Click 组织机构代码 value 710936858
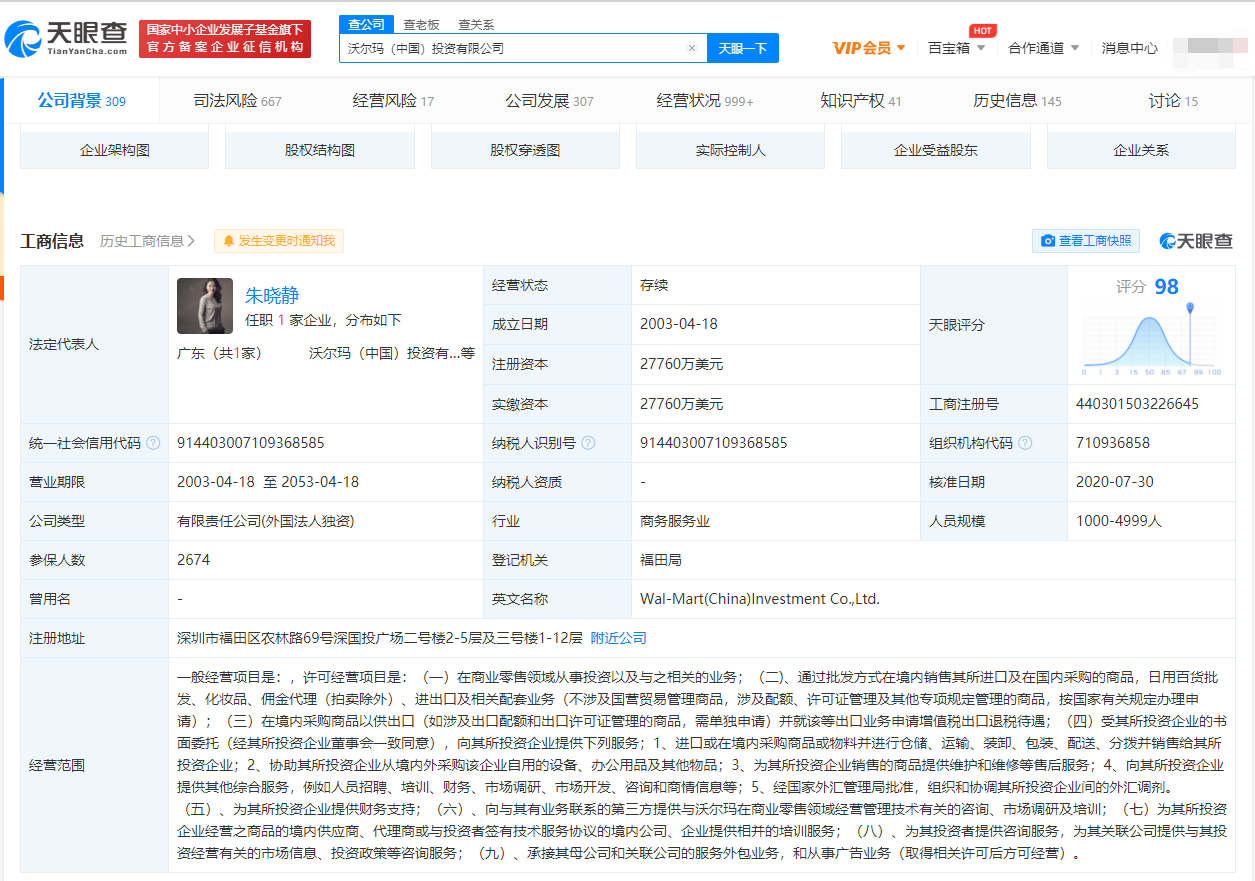This screenshot has width=1255, height=881. coord(1113,443)
